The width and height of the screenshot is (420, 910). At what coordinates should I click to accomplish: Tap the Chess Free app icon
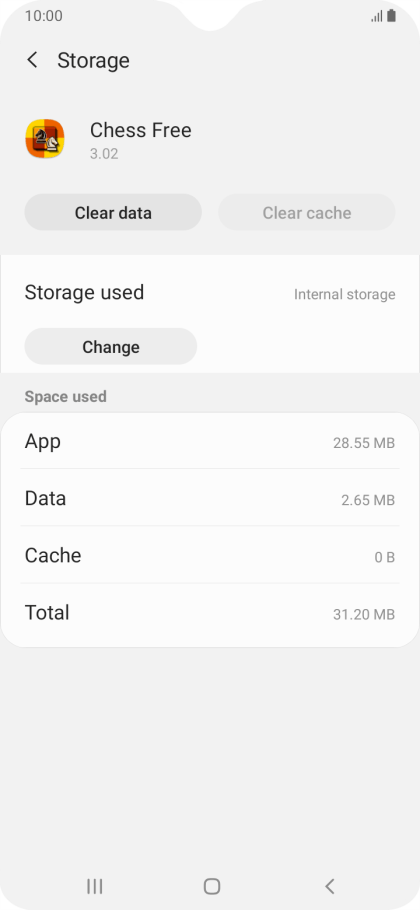click(x=45, y=139)
